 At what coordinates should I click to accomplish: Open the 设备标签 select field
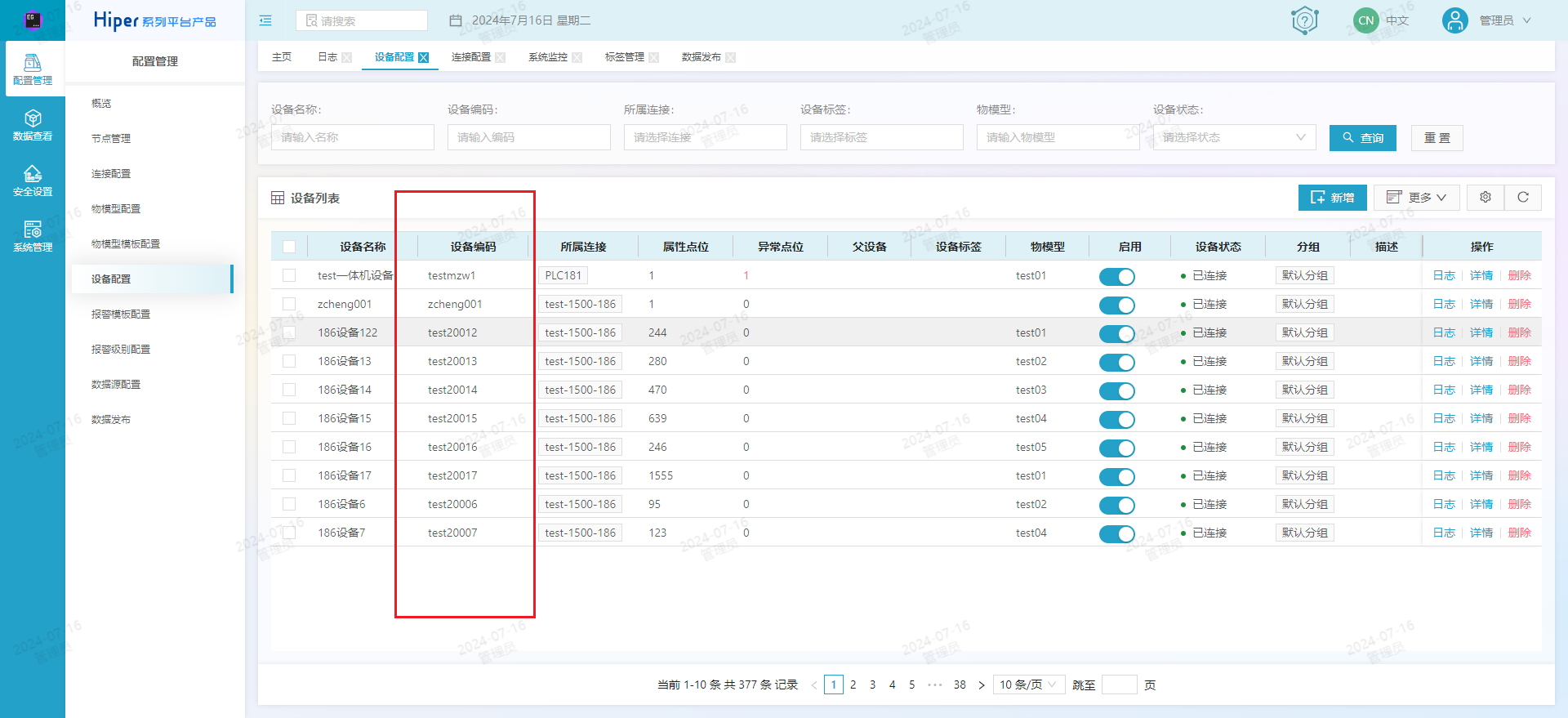tap(881, 137)
